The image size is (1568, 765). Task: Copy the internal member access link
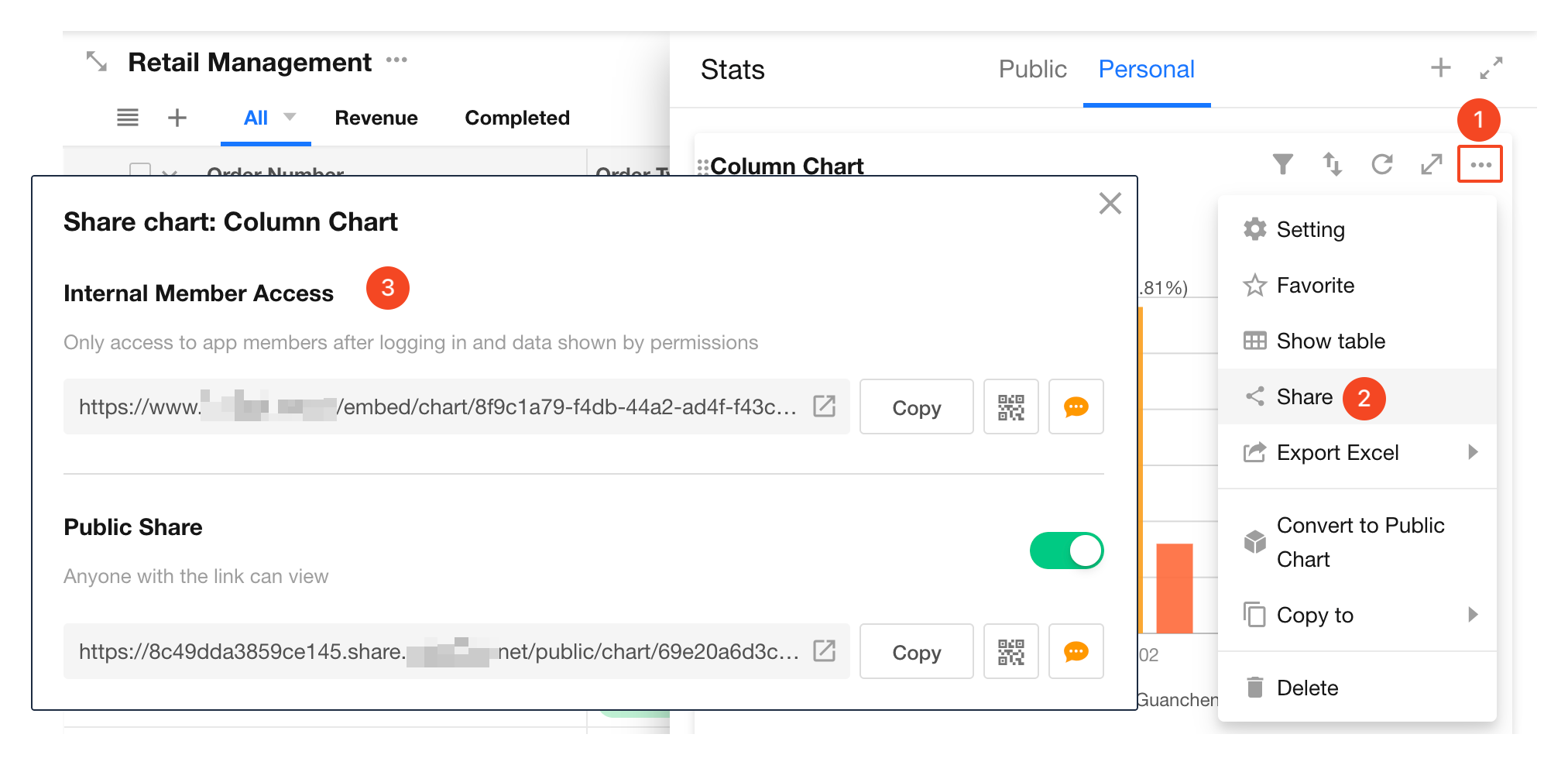916,407
